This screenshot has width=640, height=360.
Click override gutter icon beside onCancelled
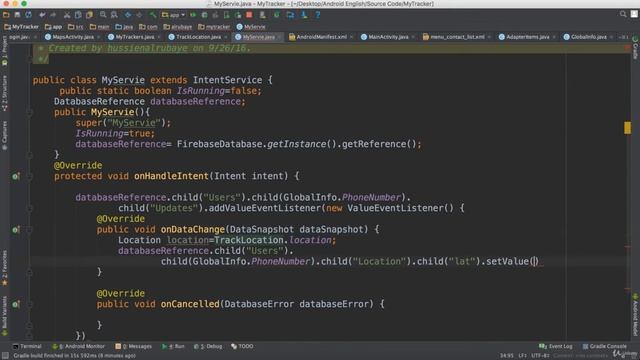pyautogui.click(x=16, y=304)
